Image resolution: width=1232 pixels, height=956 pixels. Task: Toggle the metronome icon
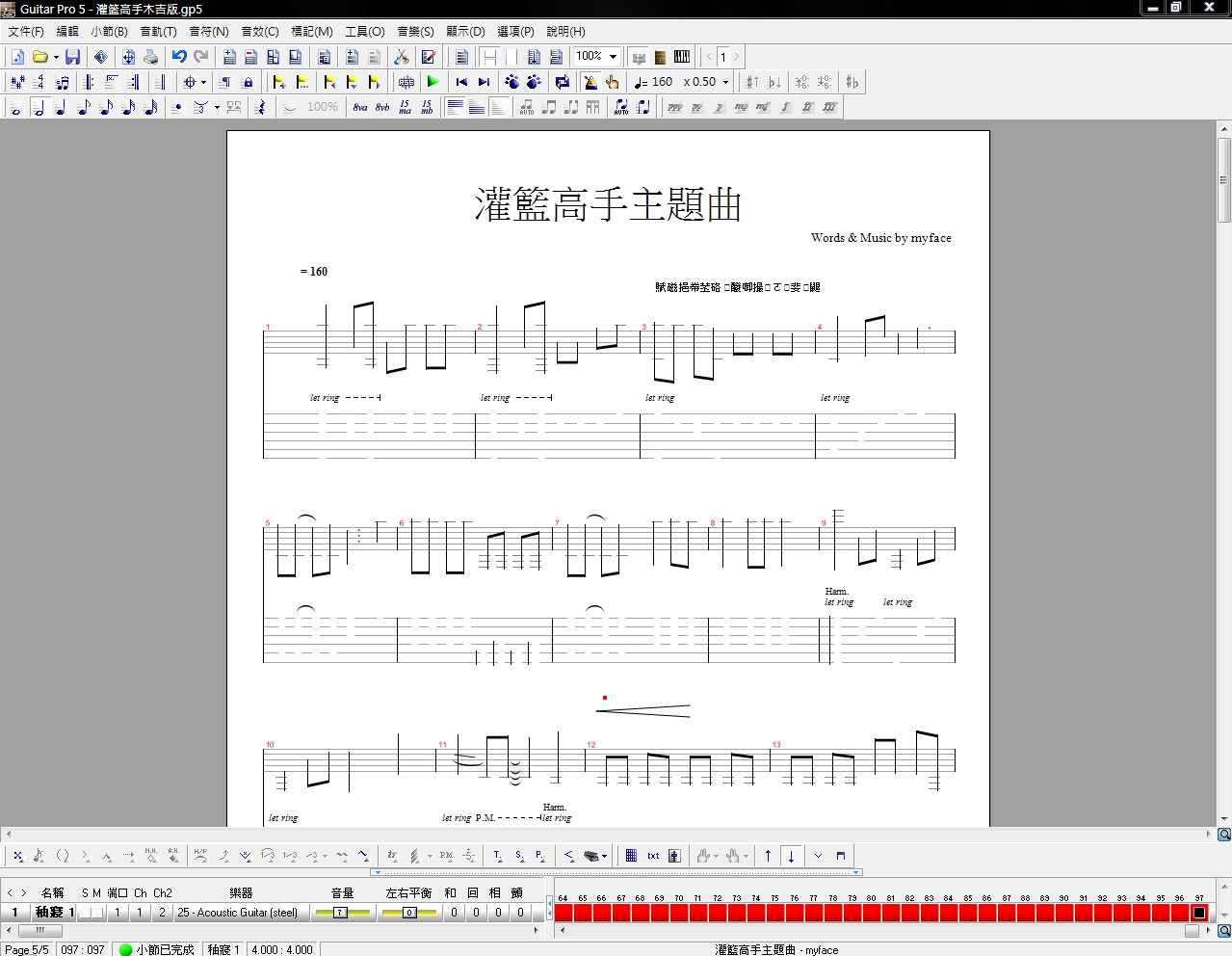click(590, 82)
